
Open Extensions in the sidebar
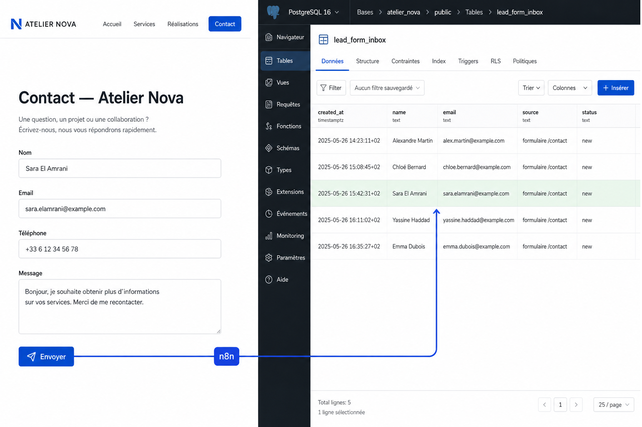(x=285, y=192)
